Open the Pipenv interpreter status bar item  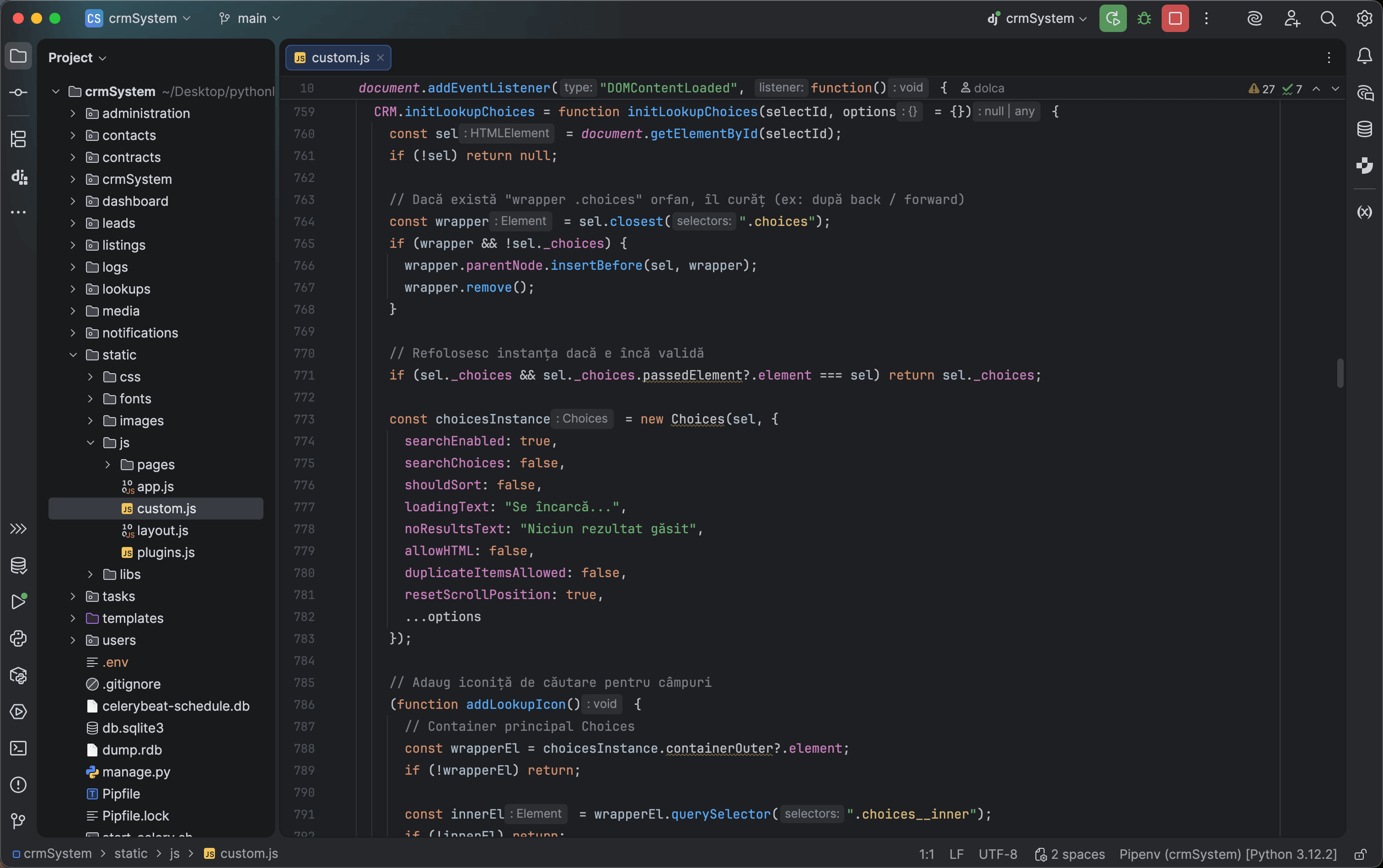(x=1228, y=854)
